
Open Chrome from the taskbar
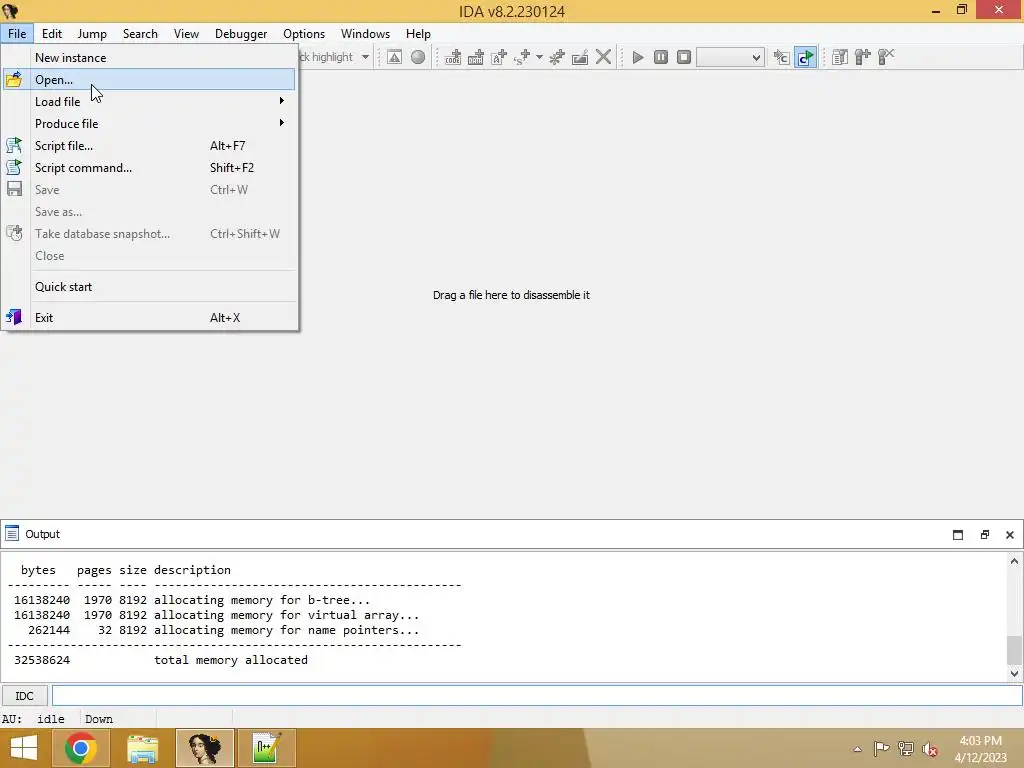pos(81,748)
